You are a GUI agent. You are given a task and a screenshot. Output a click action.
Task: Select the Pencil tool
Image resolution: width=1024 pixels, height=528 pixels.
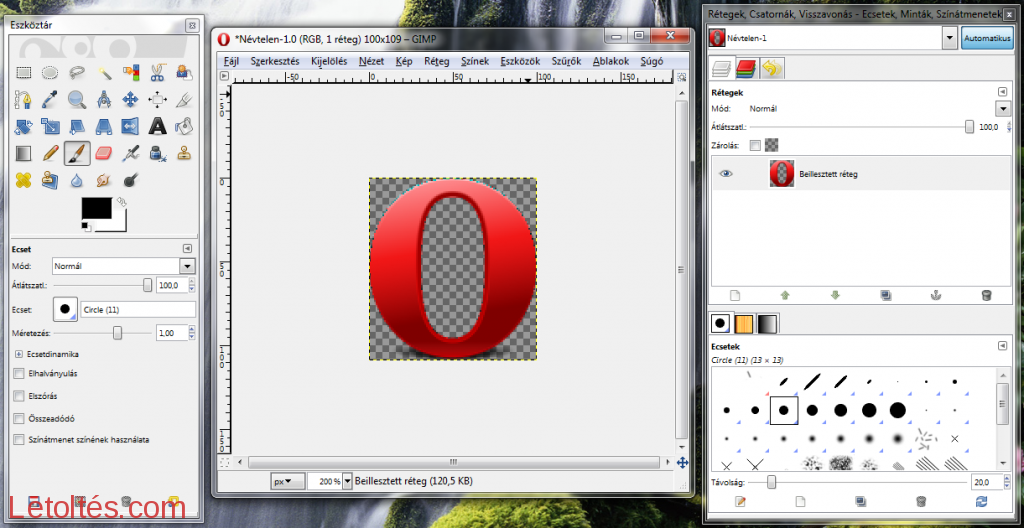click(50, 153)
